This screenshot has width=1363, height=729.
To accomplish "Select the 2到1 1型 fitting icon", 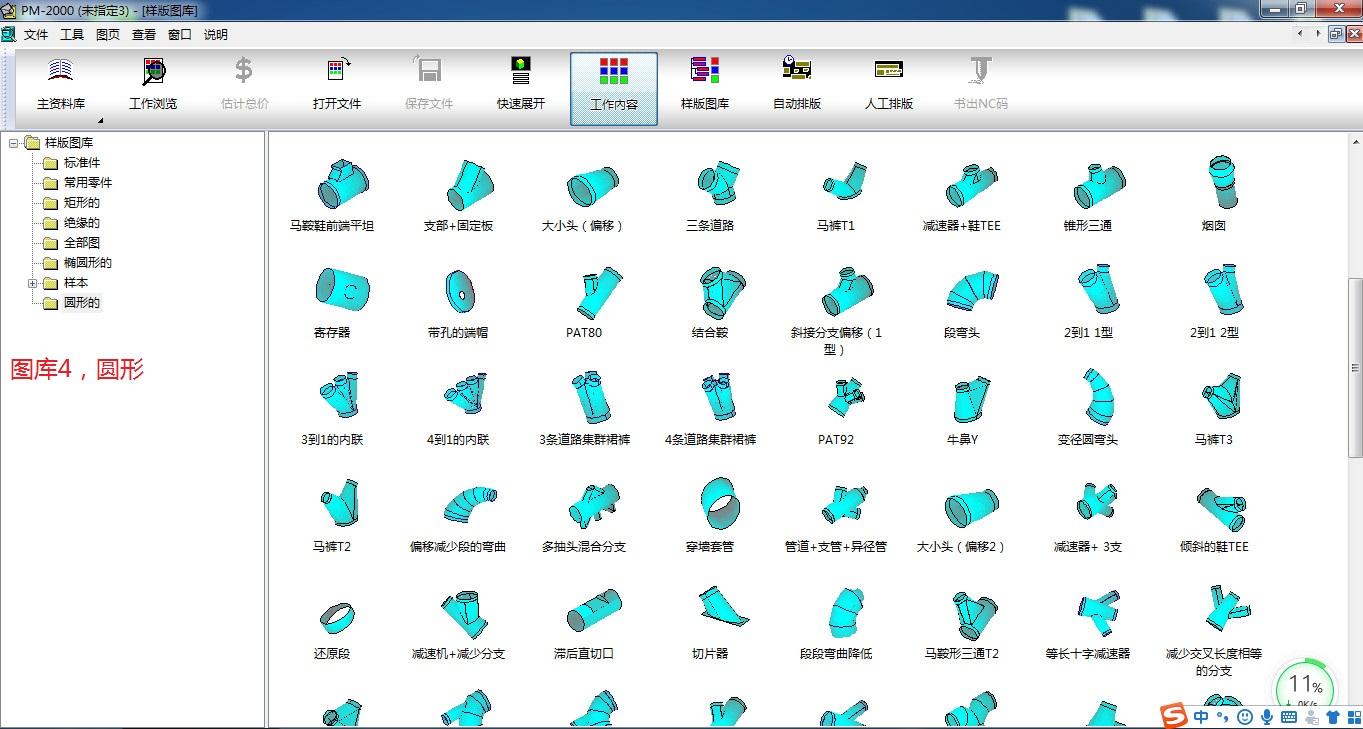I will [x=1098, y=290].
